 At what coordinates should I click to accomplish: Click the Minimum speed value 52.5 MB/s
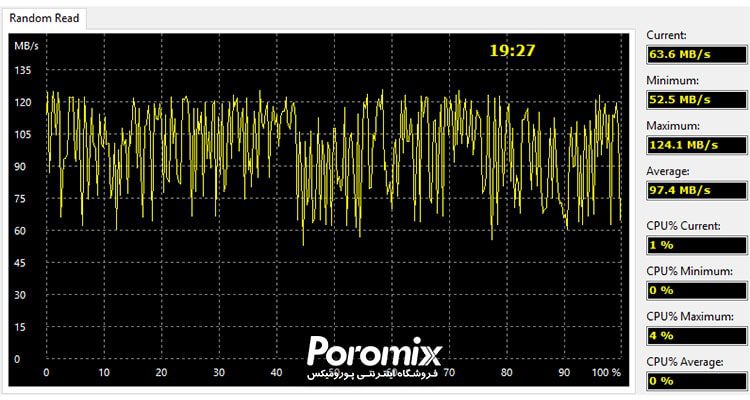tap(696, 100)
